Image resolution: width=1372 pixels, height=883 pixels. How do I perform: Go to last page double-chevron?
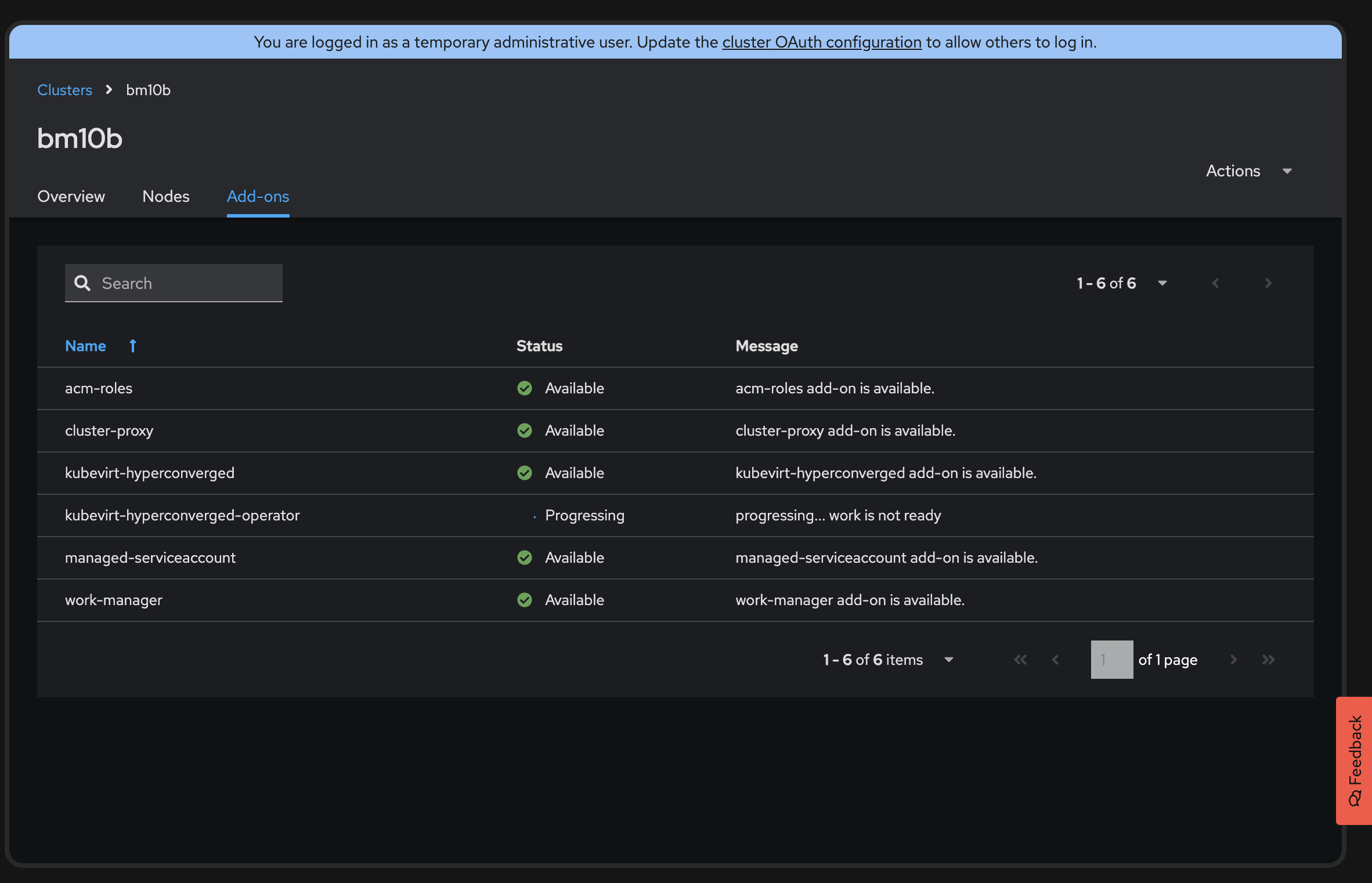pyautogui.click(x=1269, y=660)
